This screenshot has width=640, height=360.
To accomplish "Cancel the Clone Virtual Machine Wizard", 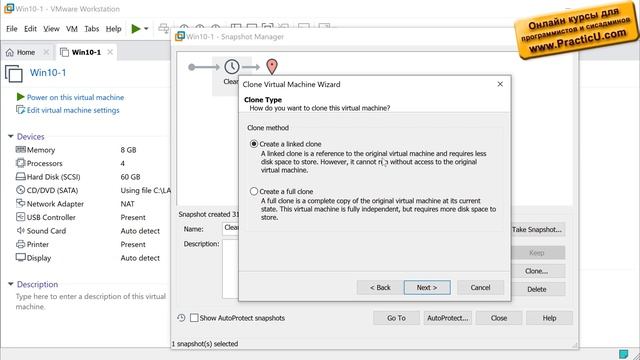I will pos(480,287).
